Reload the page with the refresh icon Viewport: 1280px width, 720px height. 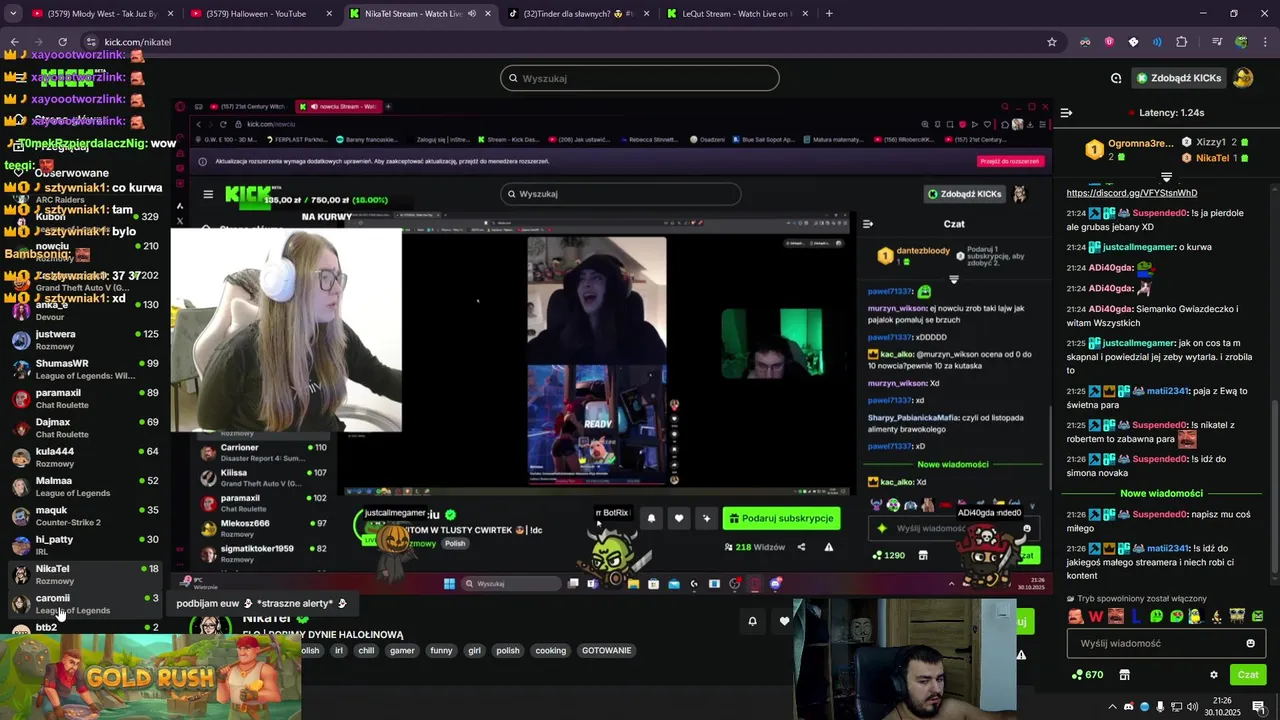tap(62, 42)
